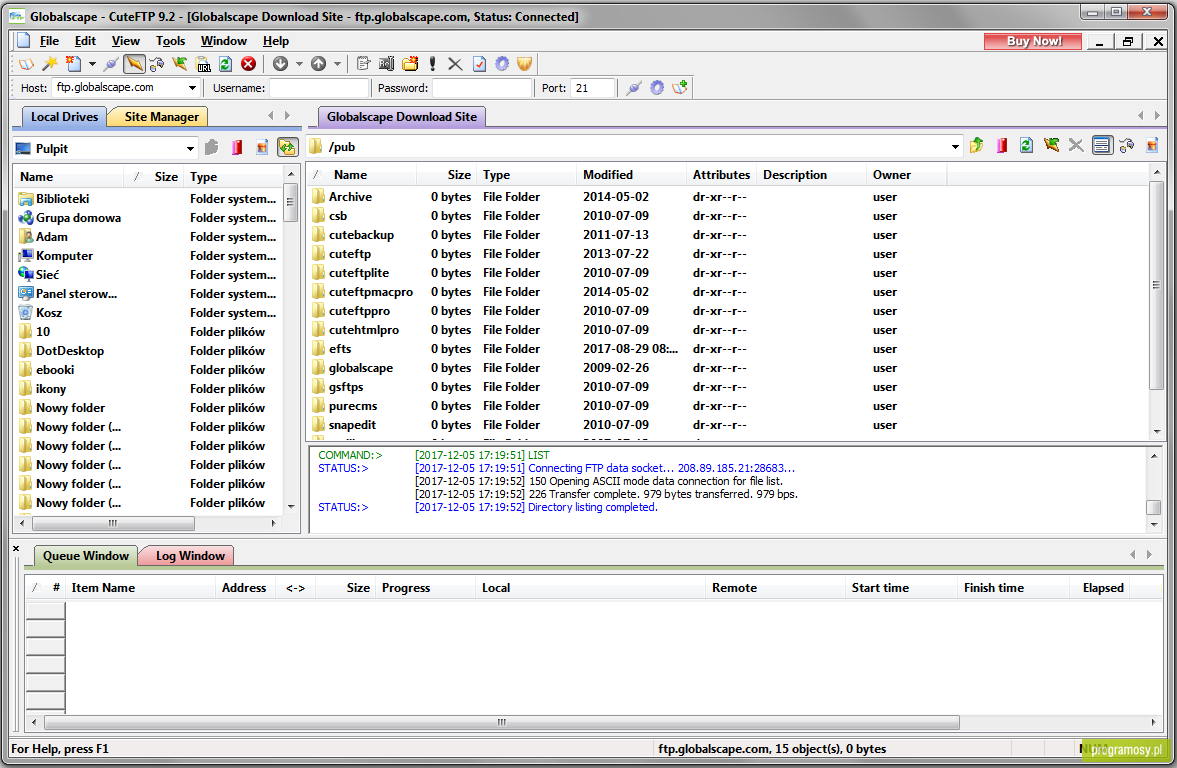
Task: Click the Download arrow button
Action: [281, 64]
